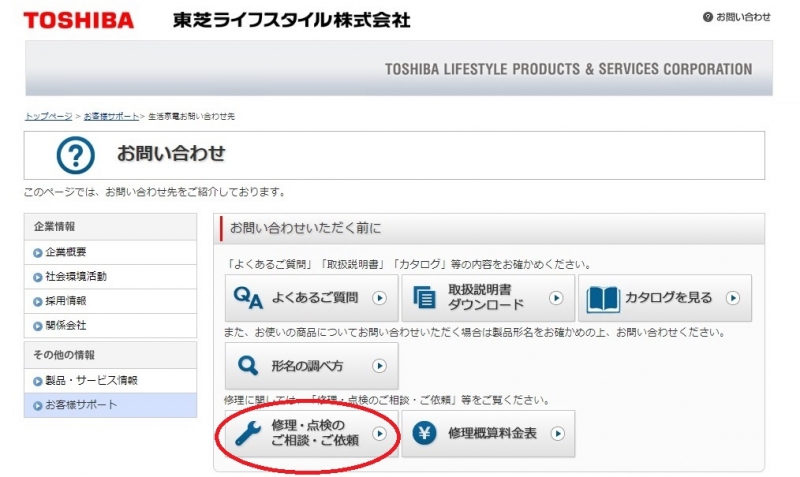Click bullet icon next to 関係会社

pyautogui.click(x=37, y=327)
